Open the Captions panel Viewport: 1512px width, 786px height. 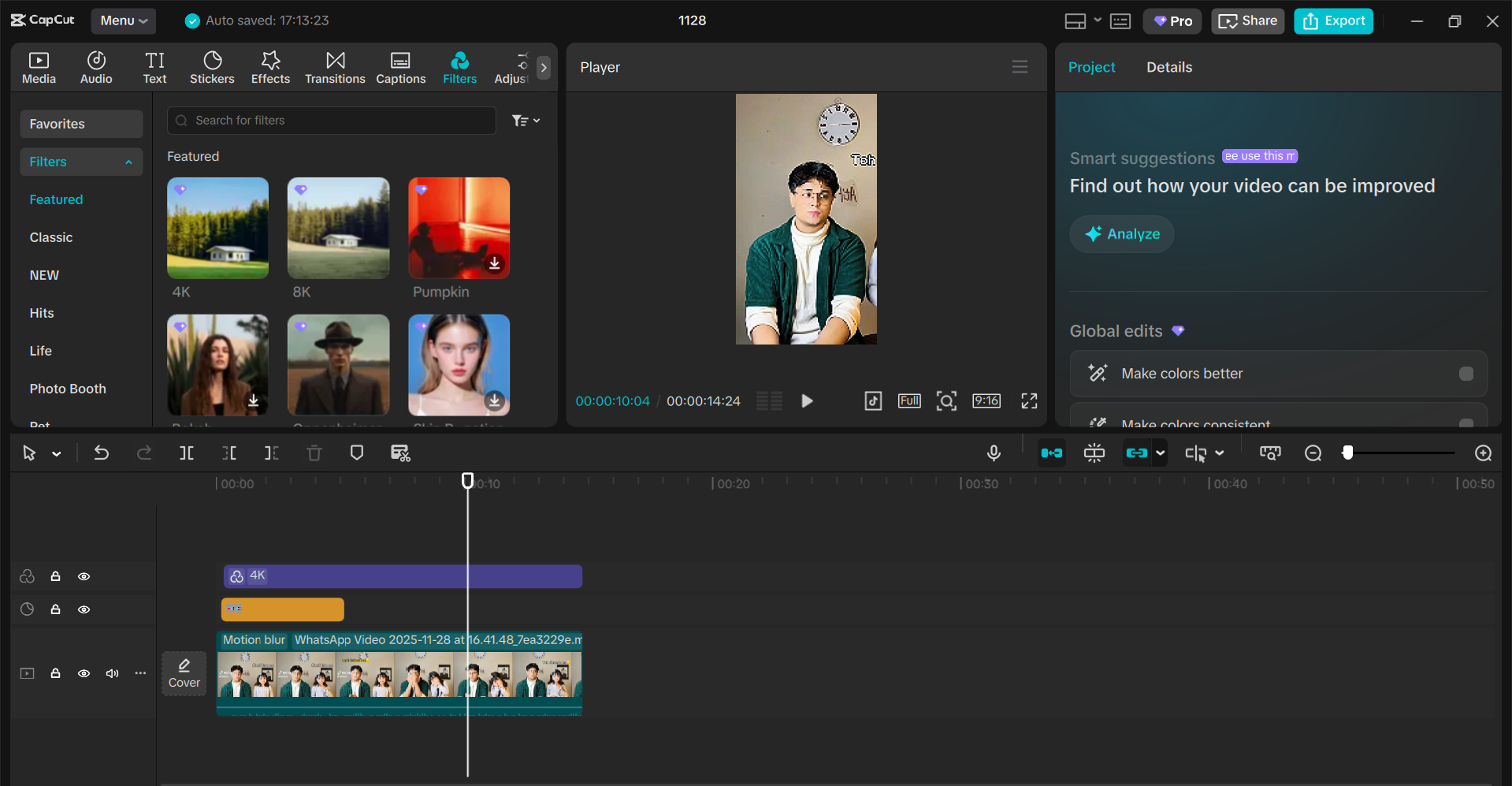[400, 67]
